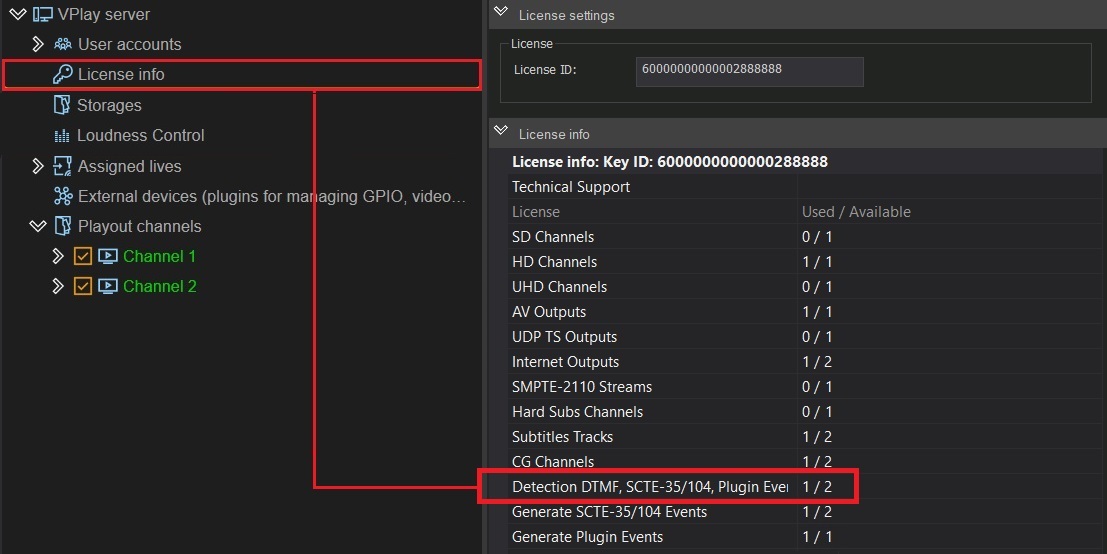Click the 1 / 2 value for Internet Outputs
Viewport: 1107px width, 554px height.
(817, 362)
